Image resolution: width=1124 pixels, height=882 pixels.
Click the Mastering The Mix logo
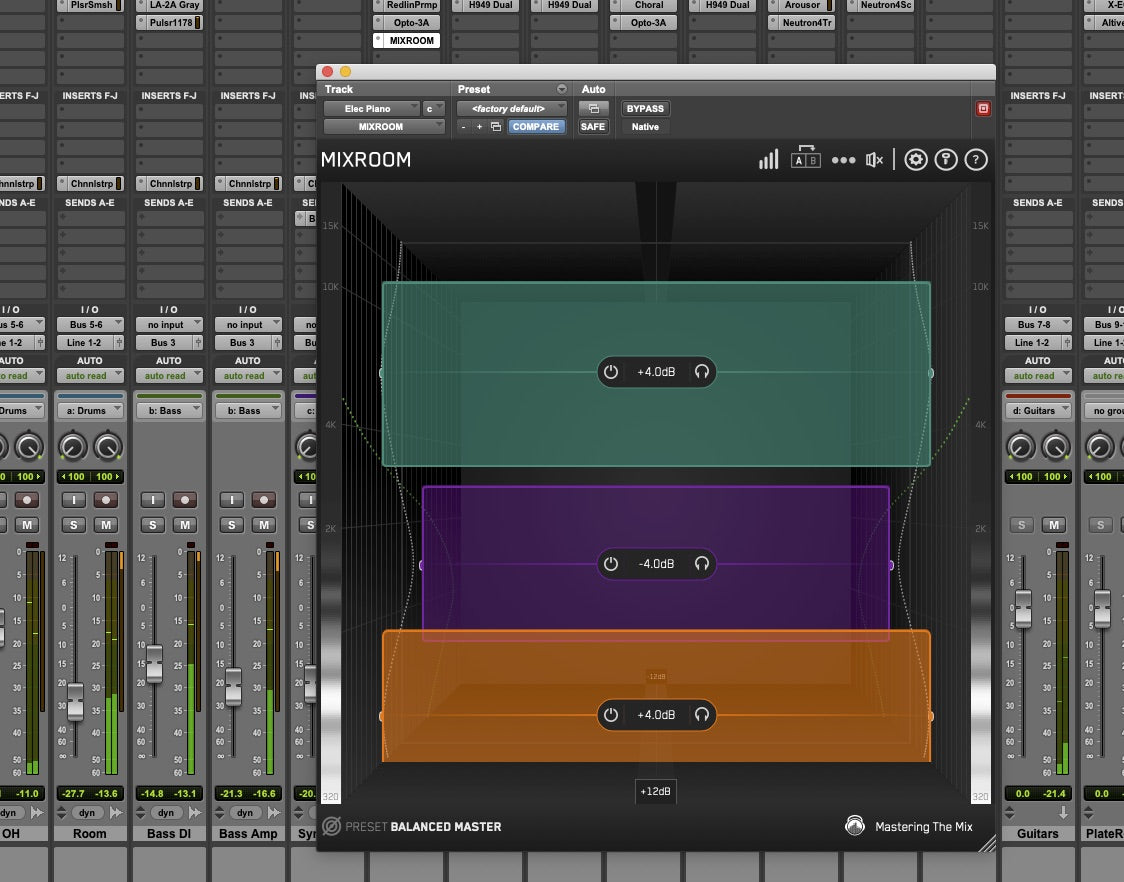pyautogui.click(x=854, y=826)
